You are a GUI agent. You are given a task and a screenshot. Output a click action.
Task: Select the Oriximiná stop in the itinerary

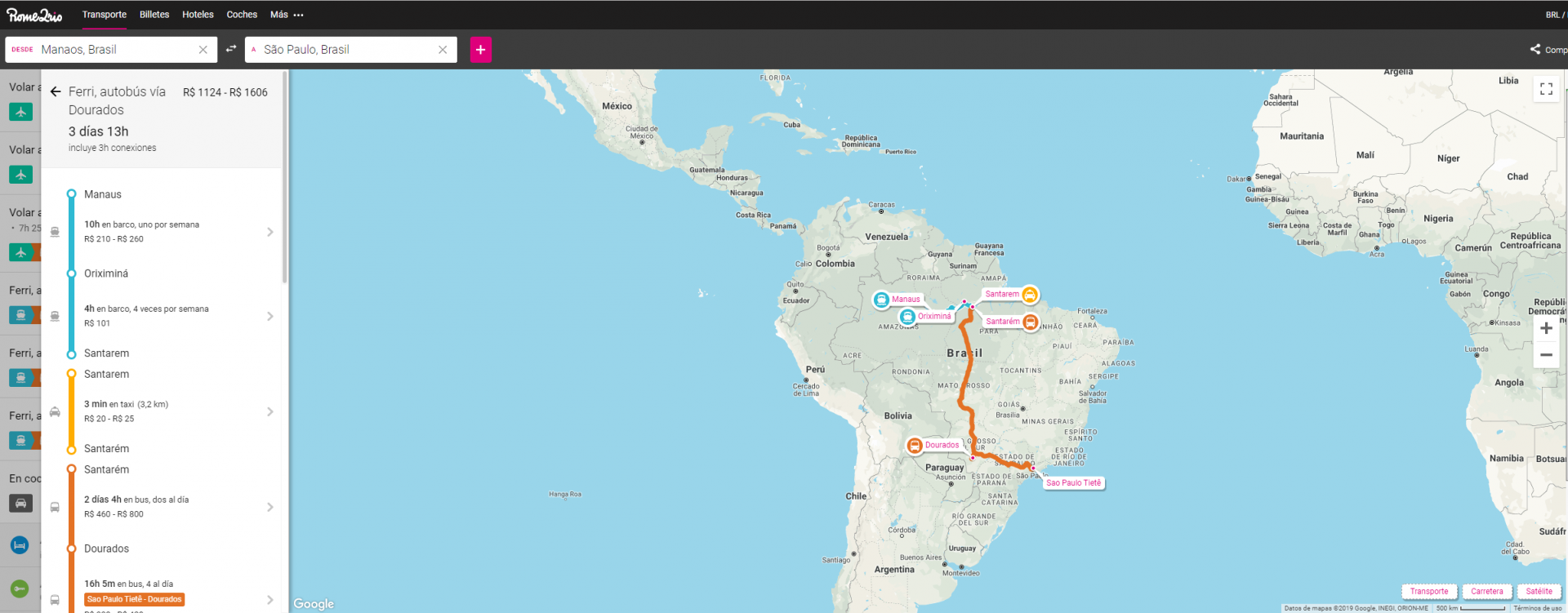coord(106,273)
